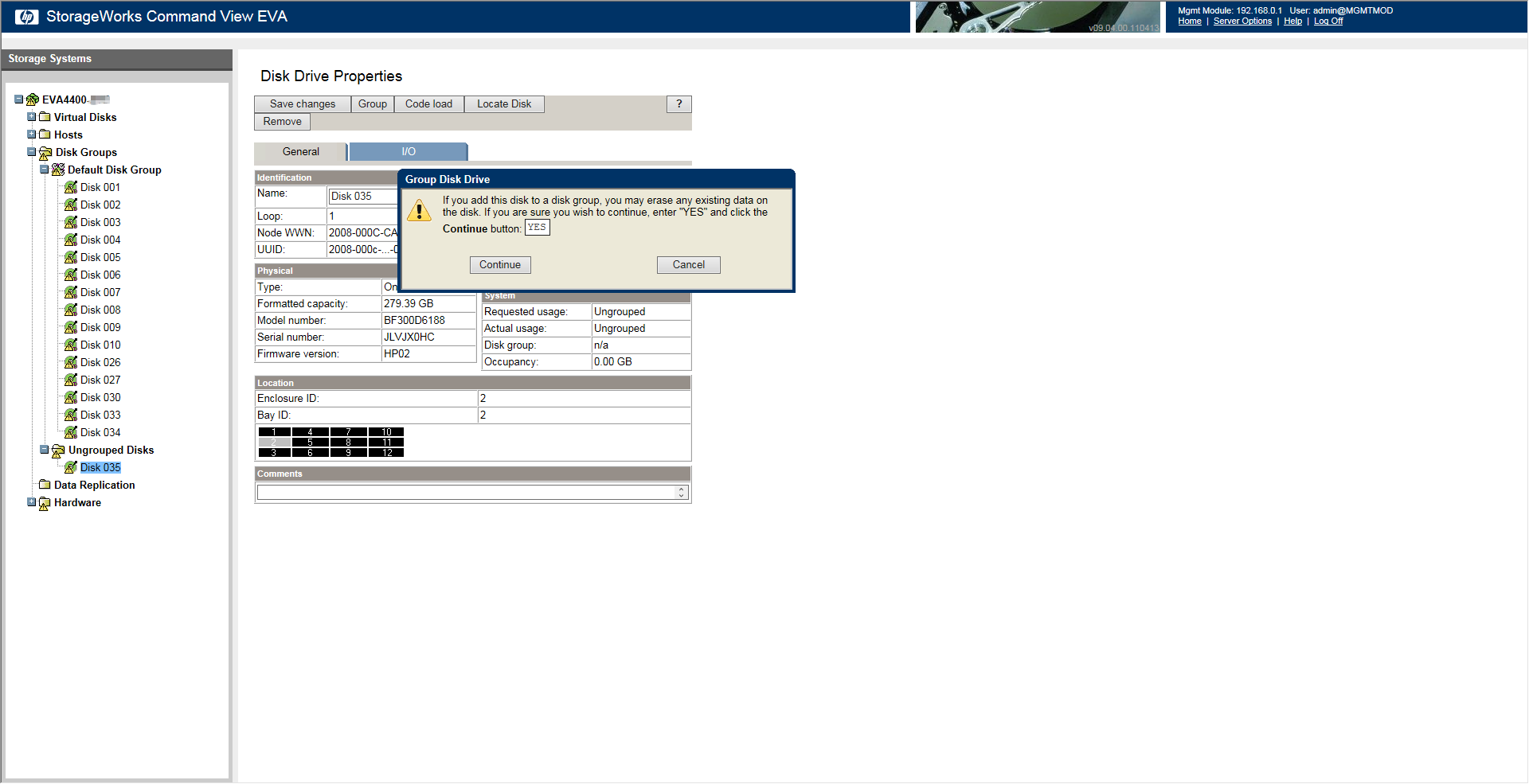Viewport: 1529px width, 784px height.
Task: Click the Disk 001 drive icon
Action: [x=71, y=188]
